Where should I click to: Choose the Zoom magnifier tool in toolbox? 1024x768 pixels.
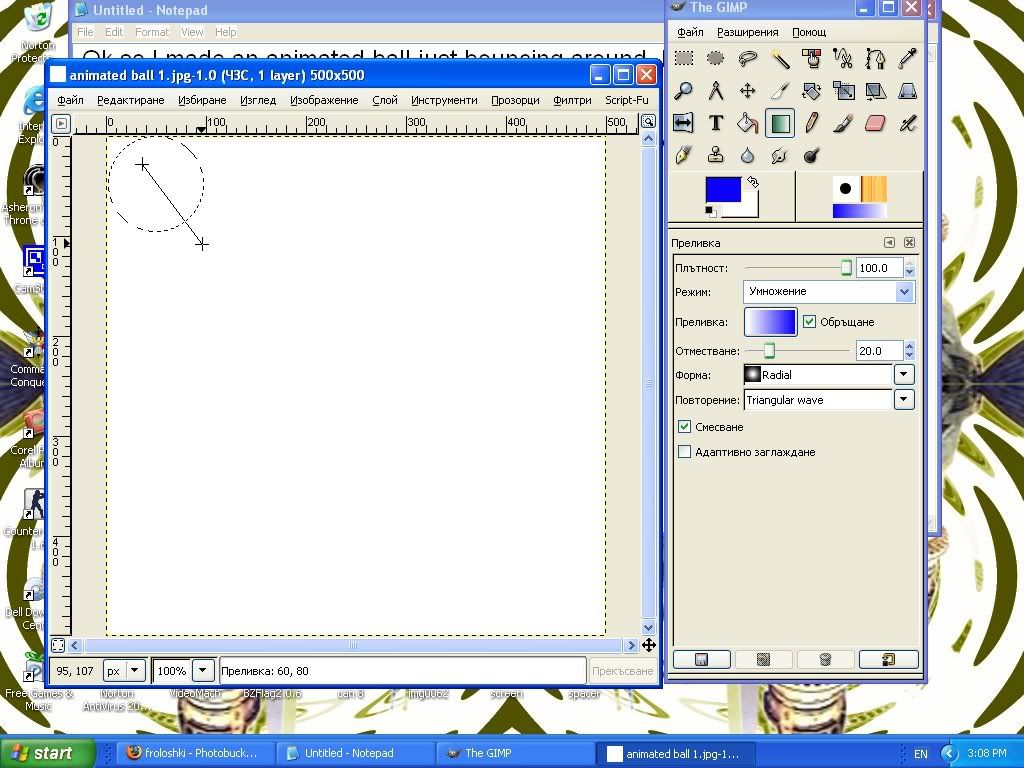click(x=684, y=91)
